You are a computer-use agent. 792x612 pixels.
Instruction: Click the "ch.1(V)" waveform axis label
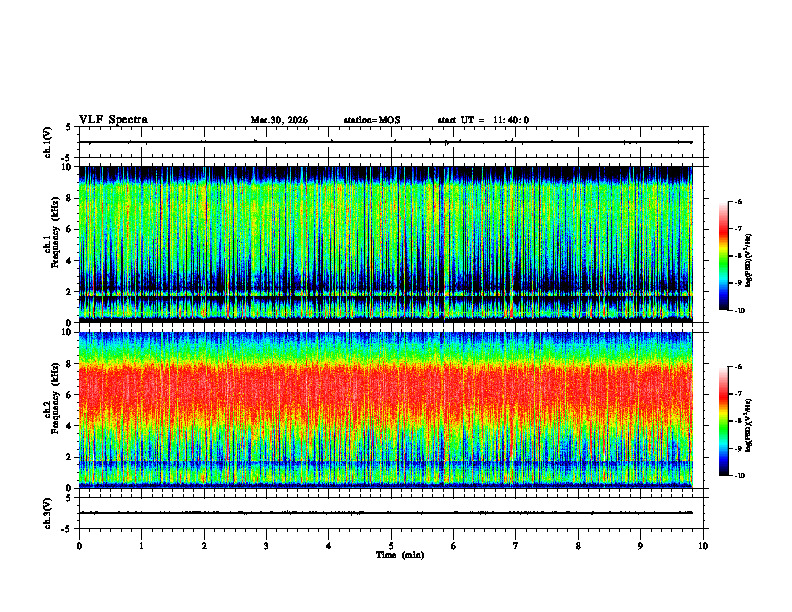pyautogui.click(x=48, y=142)
